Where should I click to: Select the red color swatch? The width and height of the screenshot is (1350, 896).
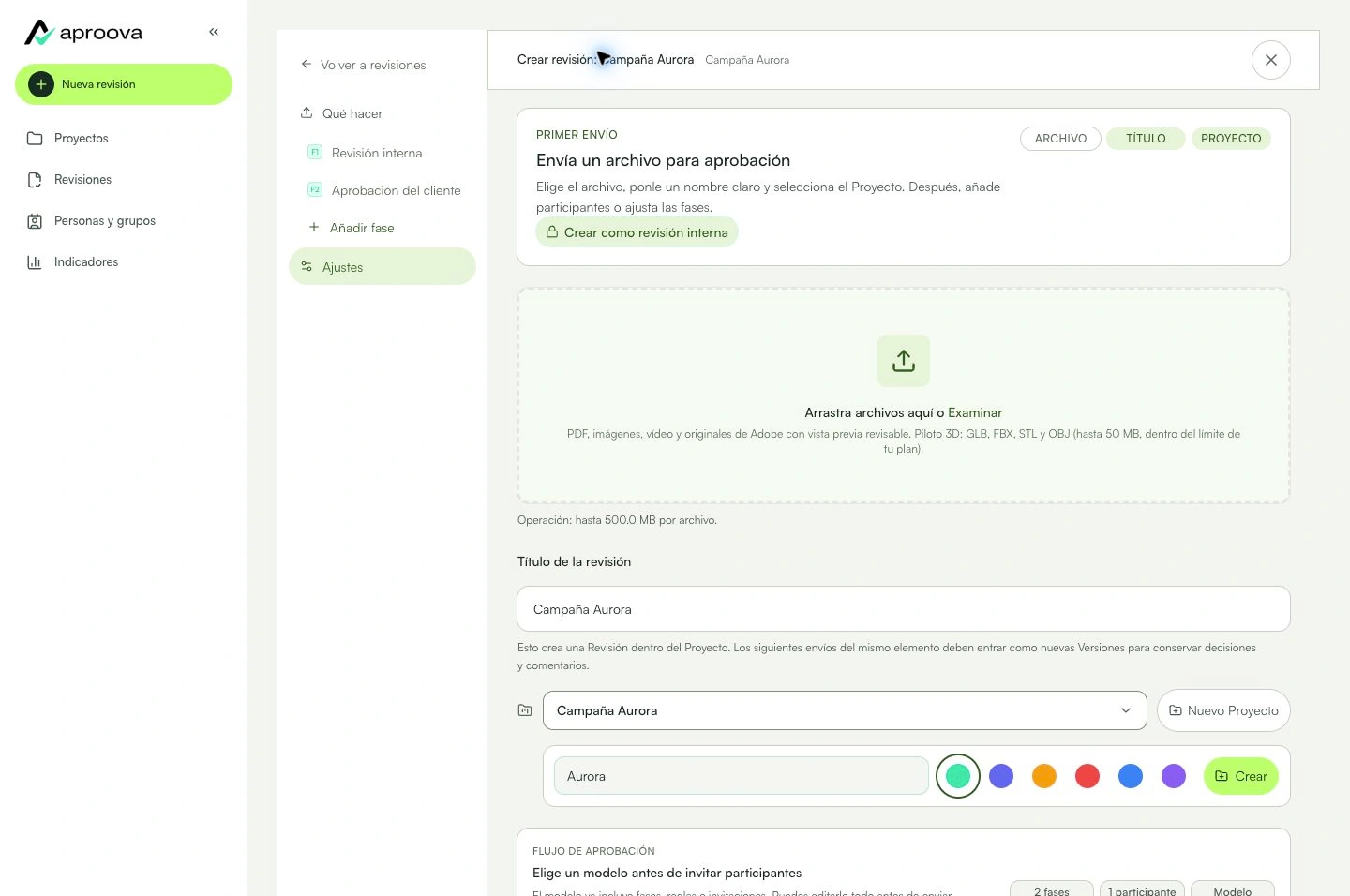1087,776
